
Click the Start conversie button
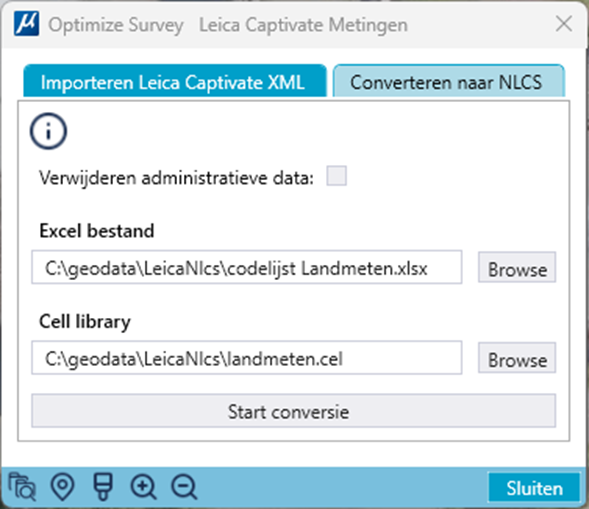pyautogui.click(x=293, y=411)
